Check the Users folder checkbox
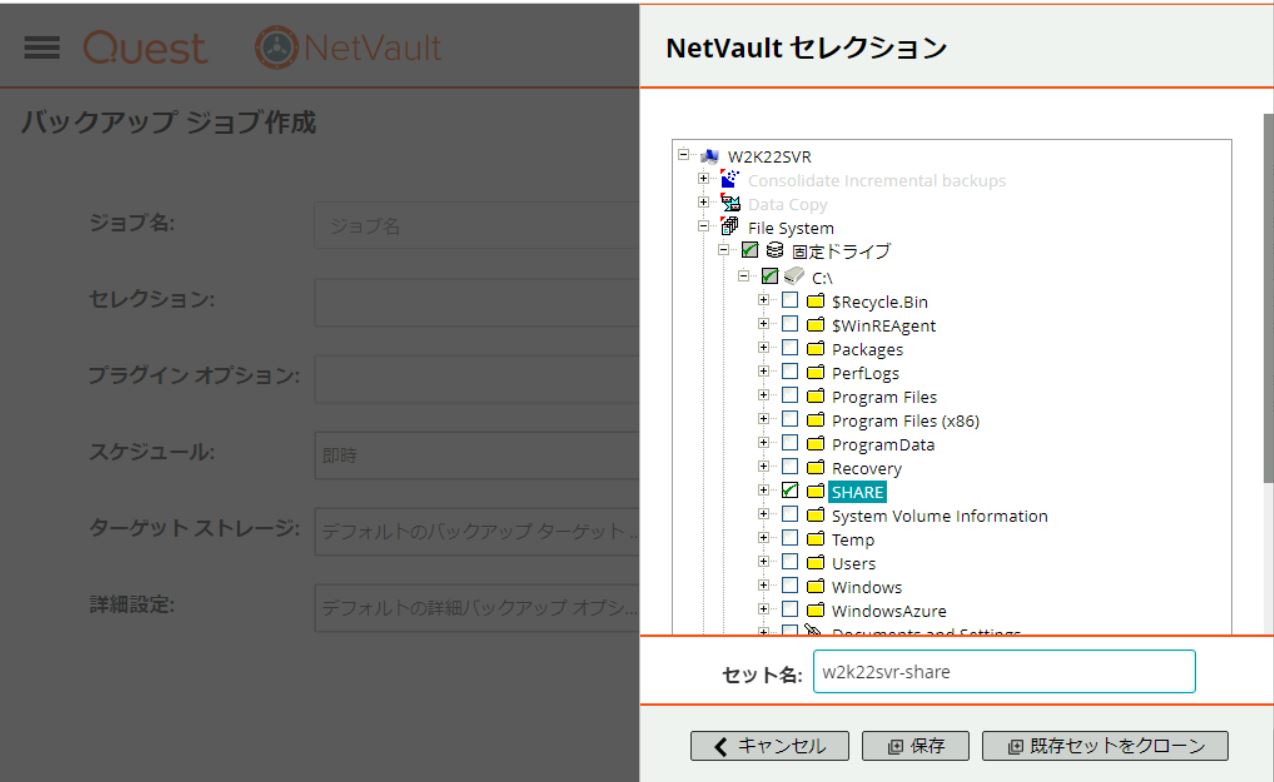 (x=790, y=563)
